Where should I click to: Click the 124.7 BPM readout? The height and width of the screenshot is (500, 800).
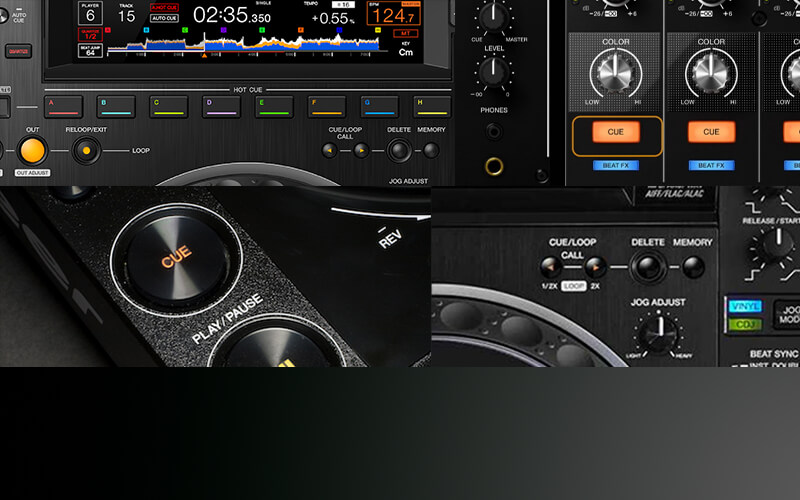(x=393, y=16)
